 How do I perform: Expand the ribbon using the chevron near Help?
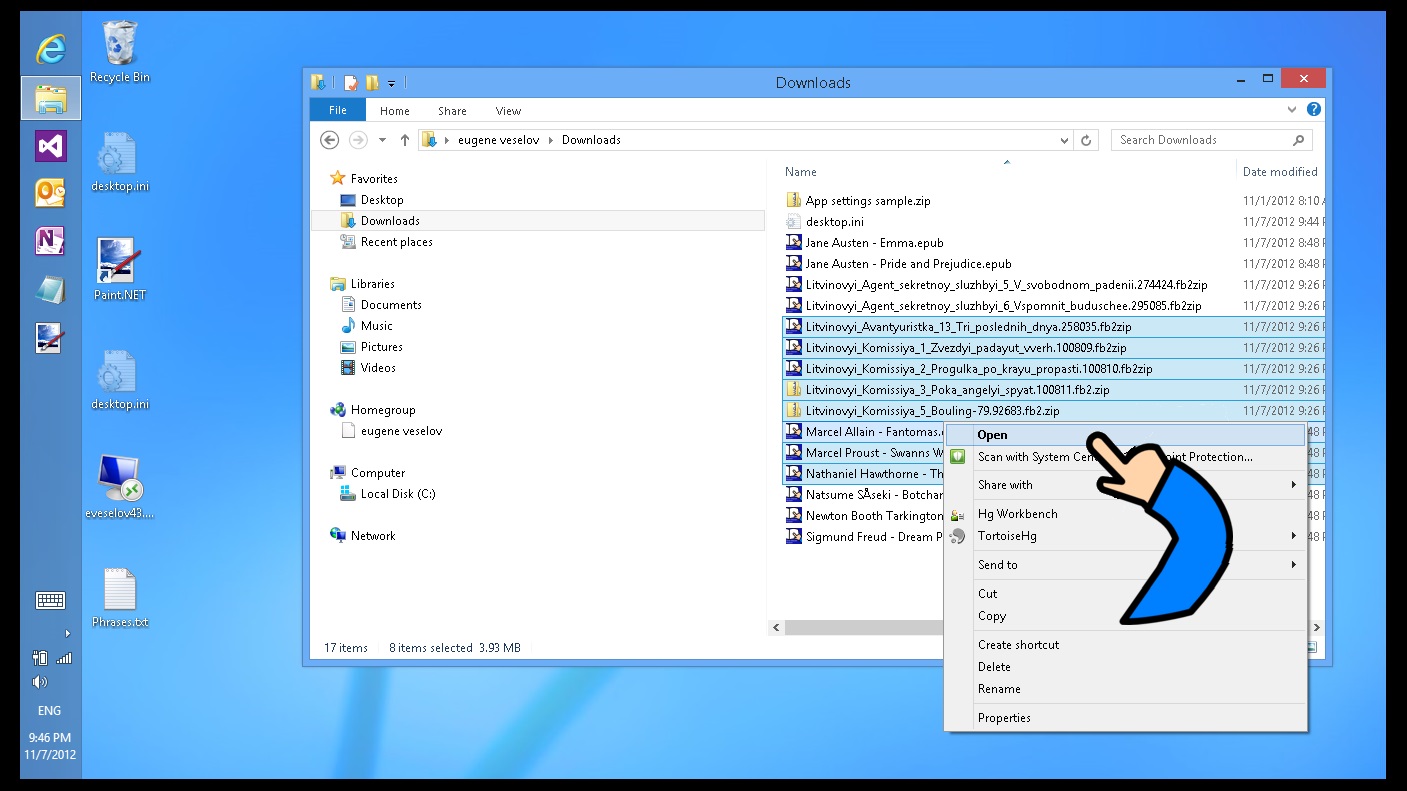pos(1292,110)
